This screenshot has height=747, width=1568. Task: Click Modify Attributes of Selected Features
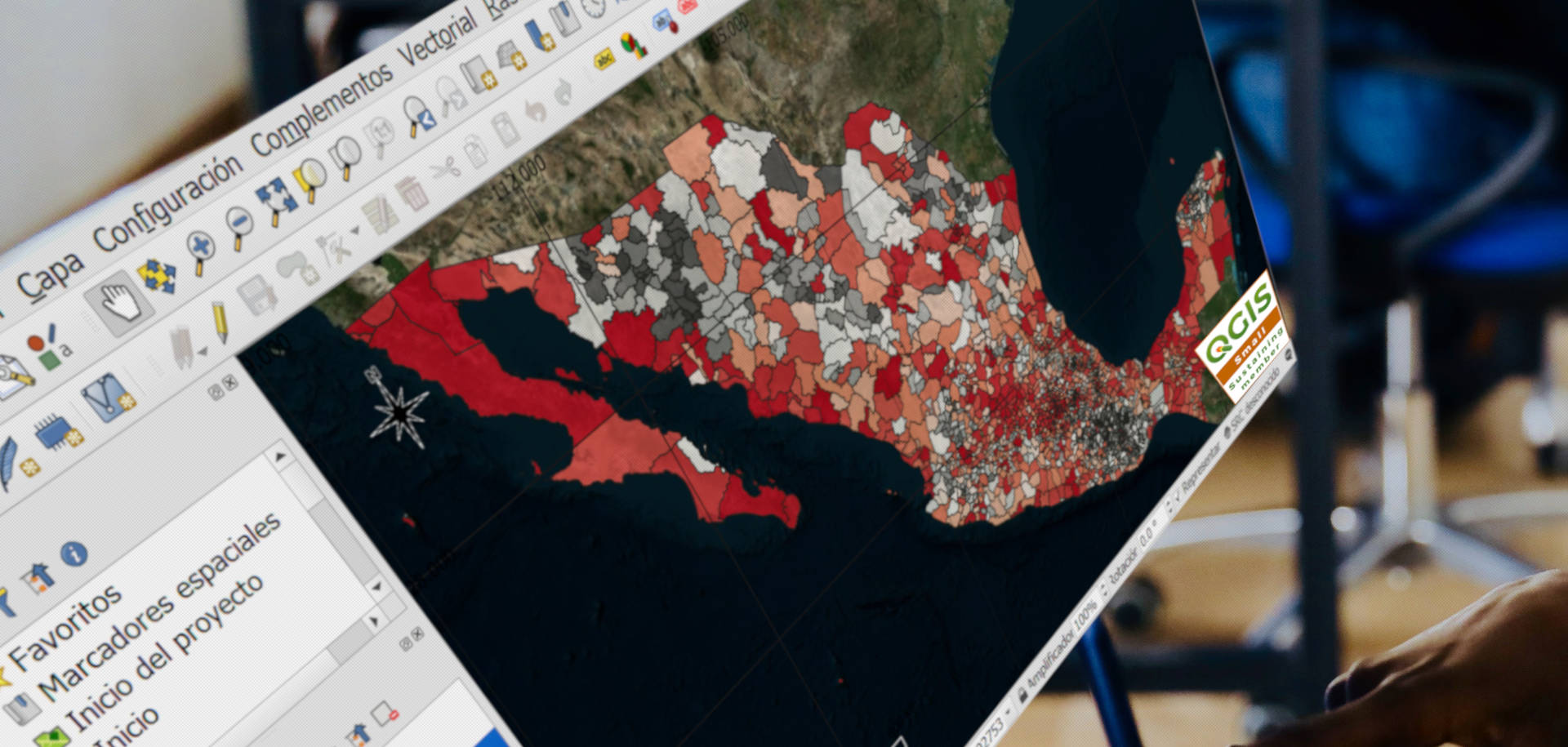coord(380,216)
